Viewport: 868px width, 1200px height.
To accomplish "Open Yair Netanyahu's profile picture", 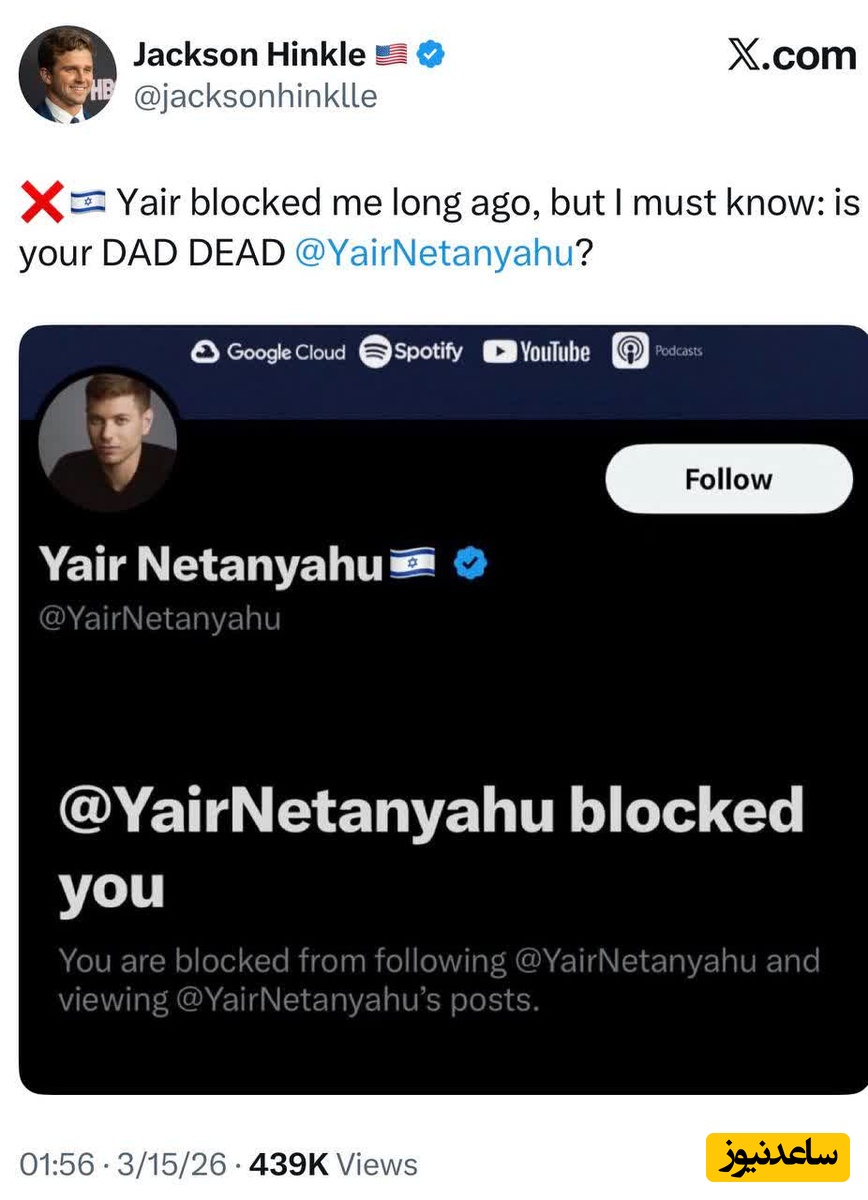I will tap(108, 440).
